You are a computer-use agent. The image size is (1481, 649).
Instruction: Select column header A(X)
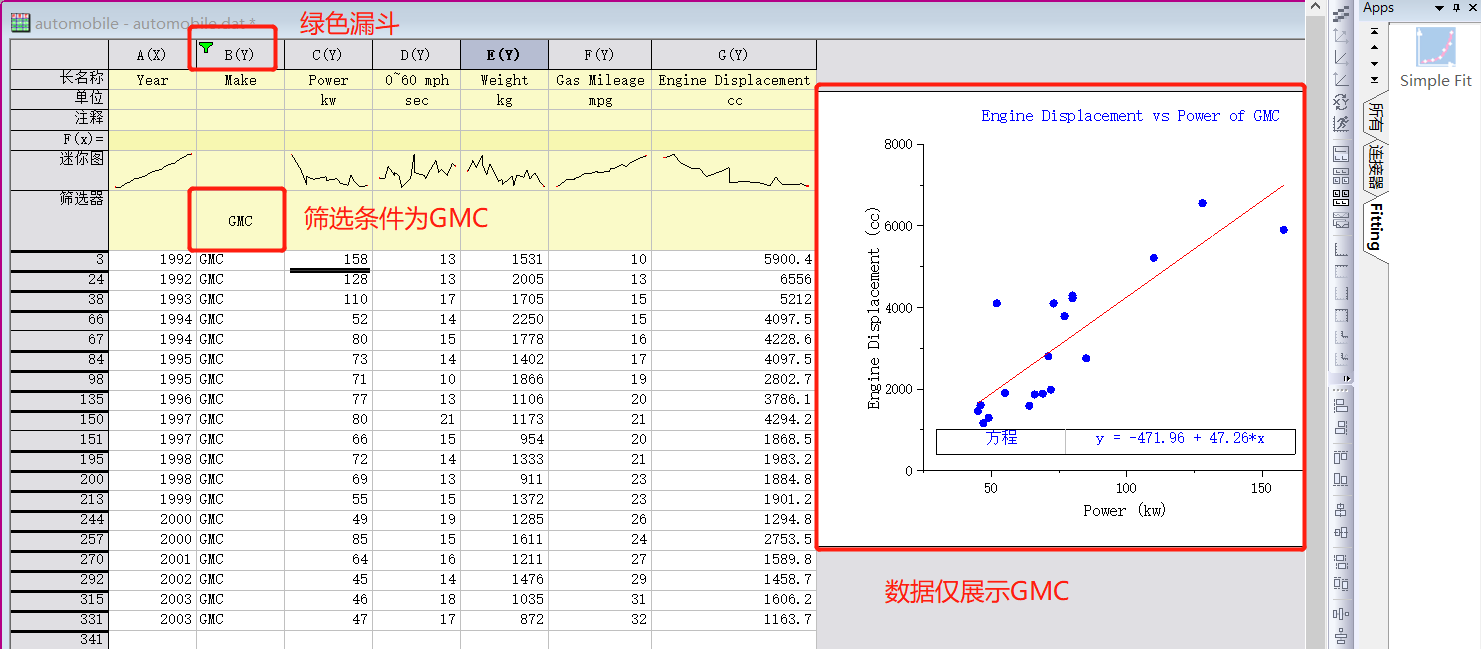click(152, 55)
